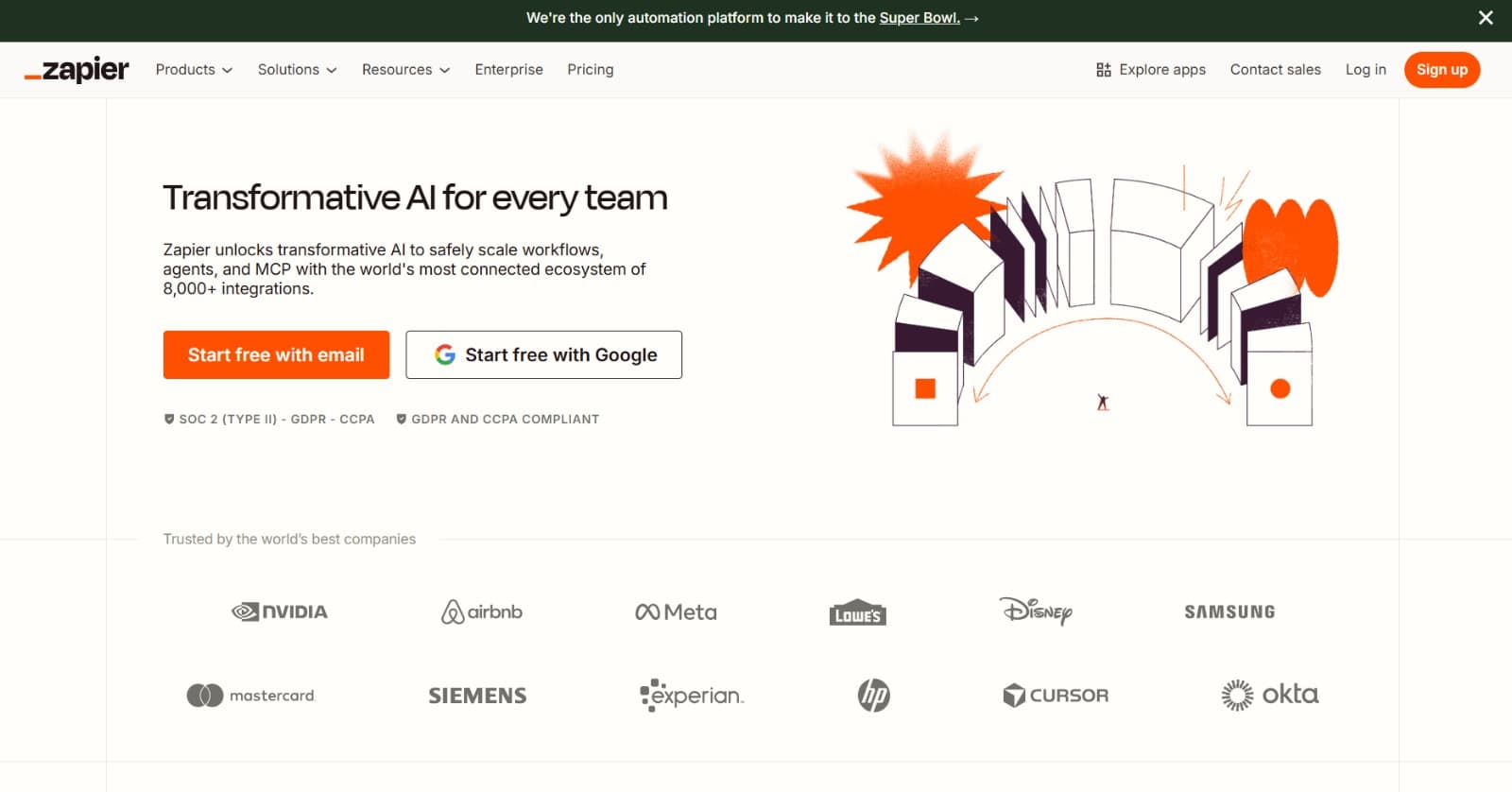Follow the Super Bowl link in banner

pos(919,18)
